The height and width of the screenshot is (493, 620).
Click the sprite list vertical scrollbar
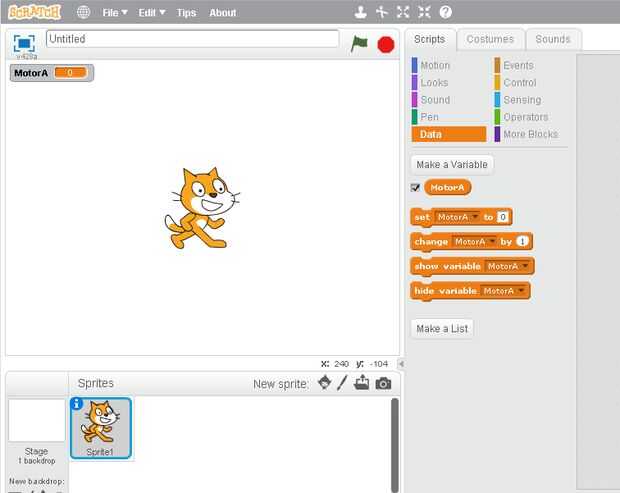pyautogui.click(x=395, y=445)
